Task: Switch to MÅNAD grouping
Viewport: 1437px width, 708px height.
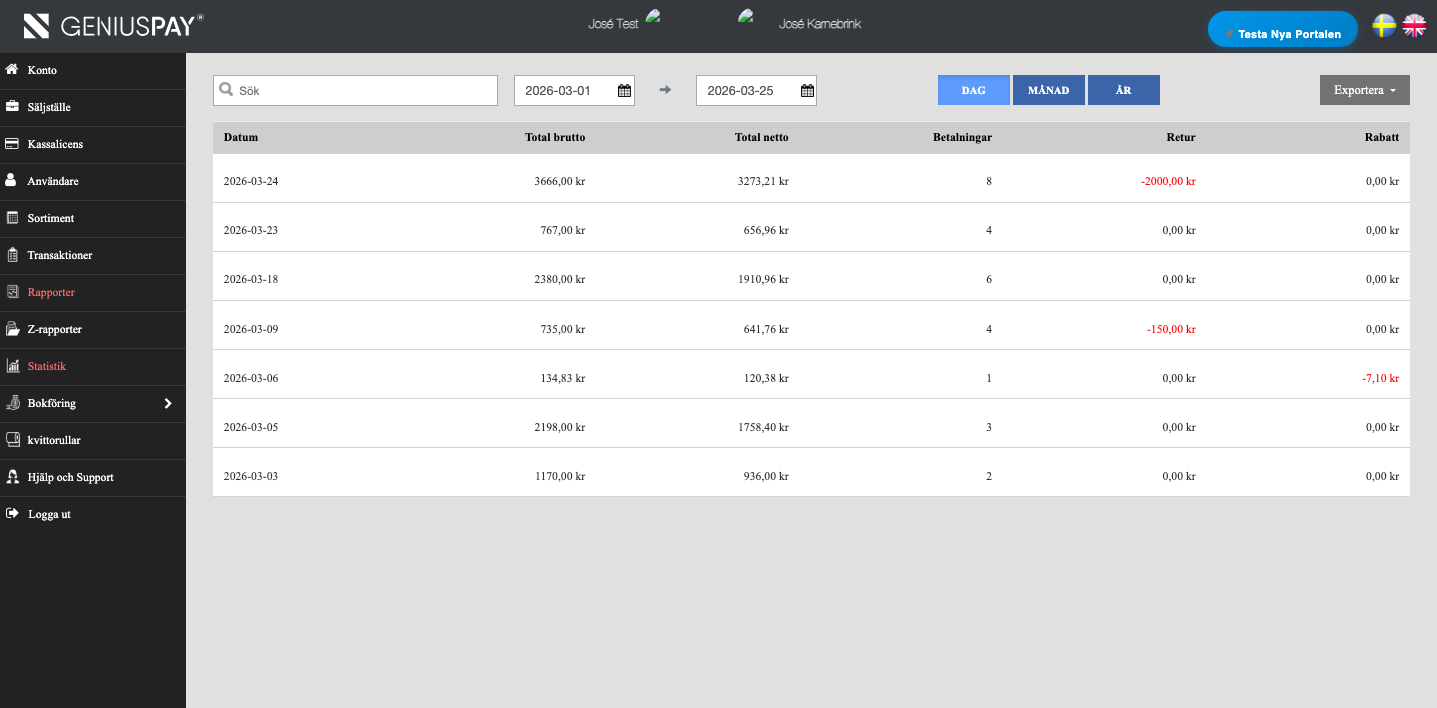Action: 1048,90
